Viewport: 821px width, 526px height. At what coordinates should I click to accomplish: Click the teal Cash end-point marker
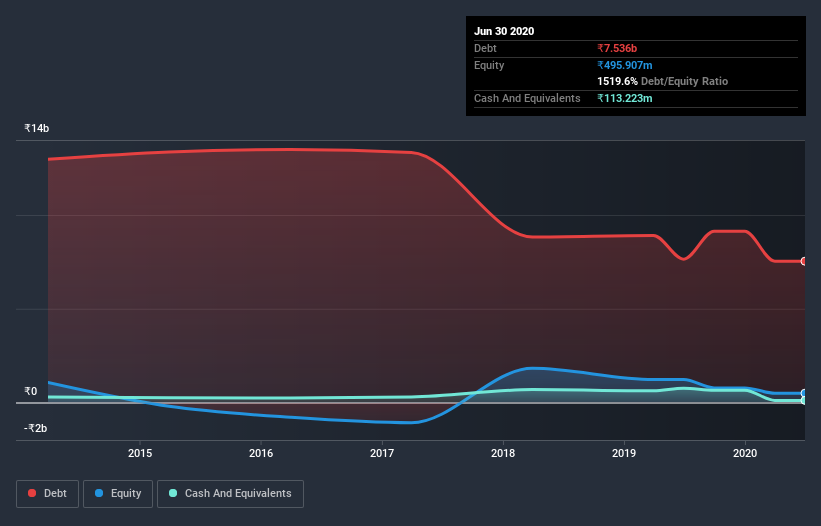click(x=804, y=400)
